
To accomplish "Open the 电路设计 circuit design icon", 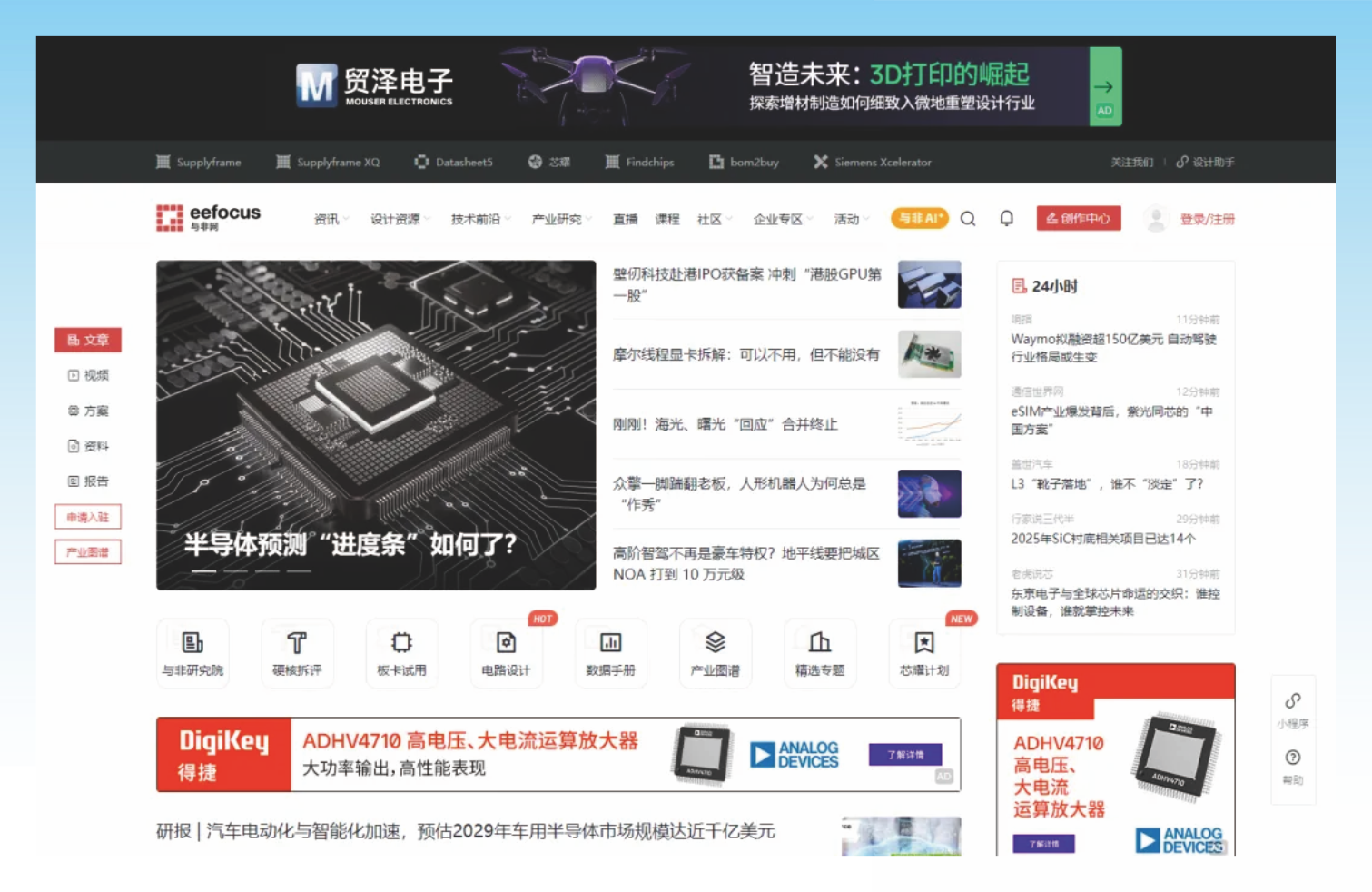I will (x=506, y=644).
